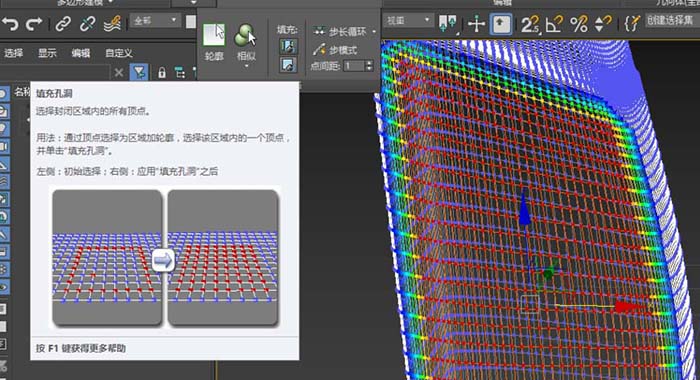Toggle 步模式 step mode

pyautogui.click(x=335, y=50)
